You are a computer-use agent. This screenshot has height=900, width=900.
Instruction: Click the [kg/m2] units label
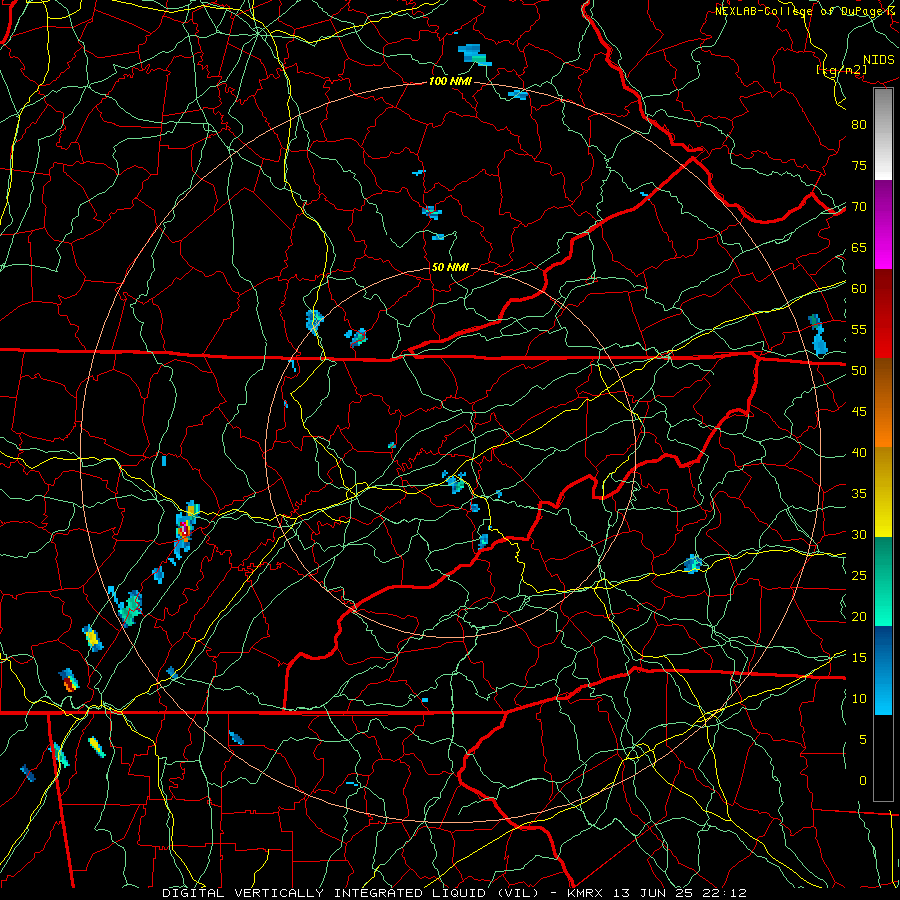pyautogui.click(x=841, y=70)
